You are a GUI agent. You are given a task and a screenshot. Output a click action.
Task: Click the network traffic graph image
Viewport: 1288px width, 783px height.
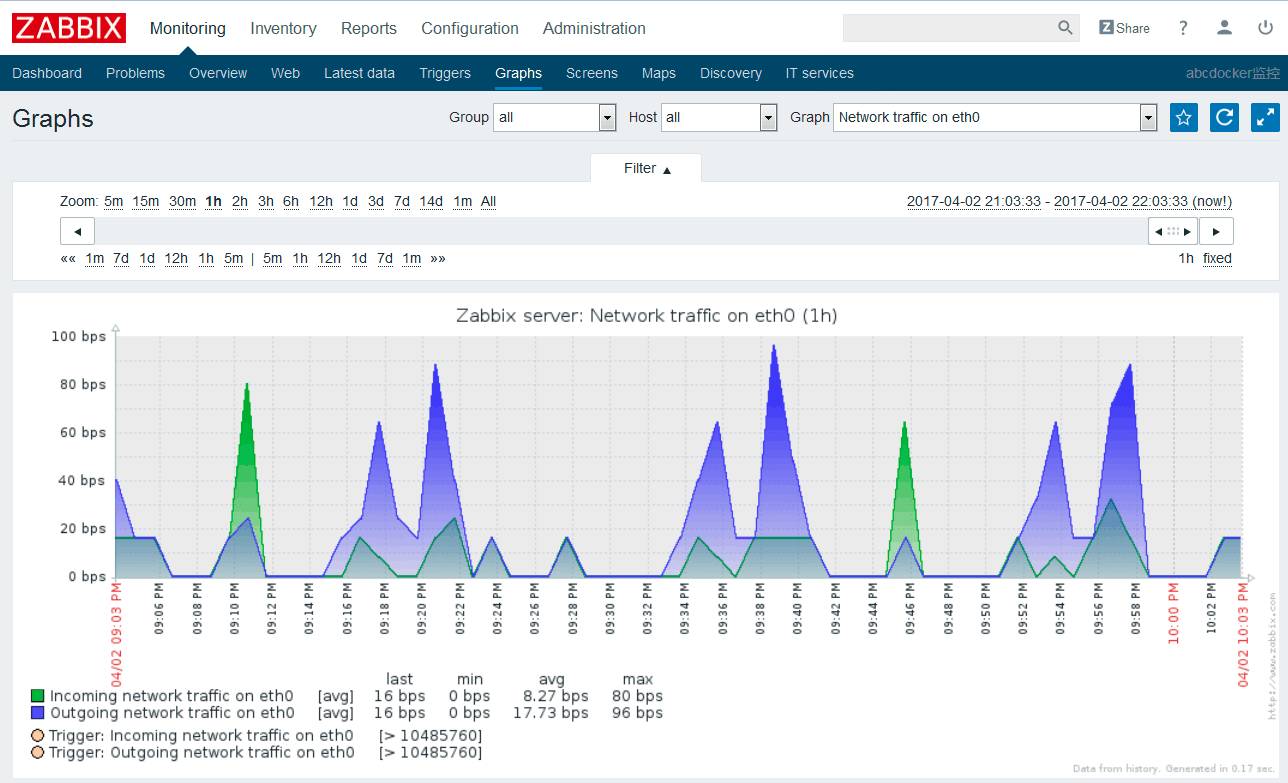pyautogui.click(x=647, y=535)
